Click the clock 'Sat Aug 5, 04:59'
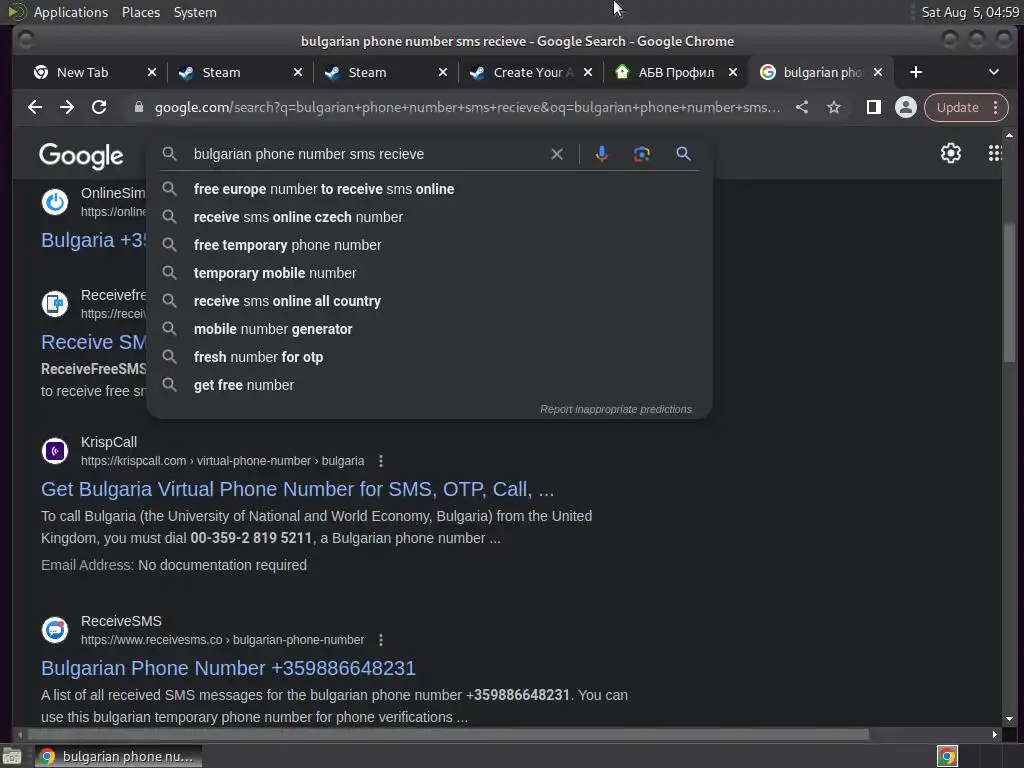Viewport: 1024px width, 768px height. tap(970, 12)
